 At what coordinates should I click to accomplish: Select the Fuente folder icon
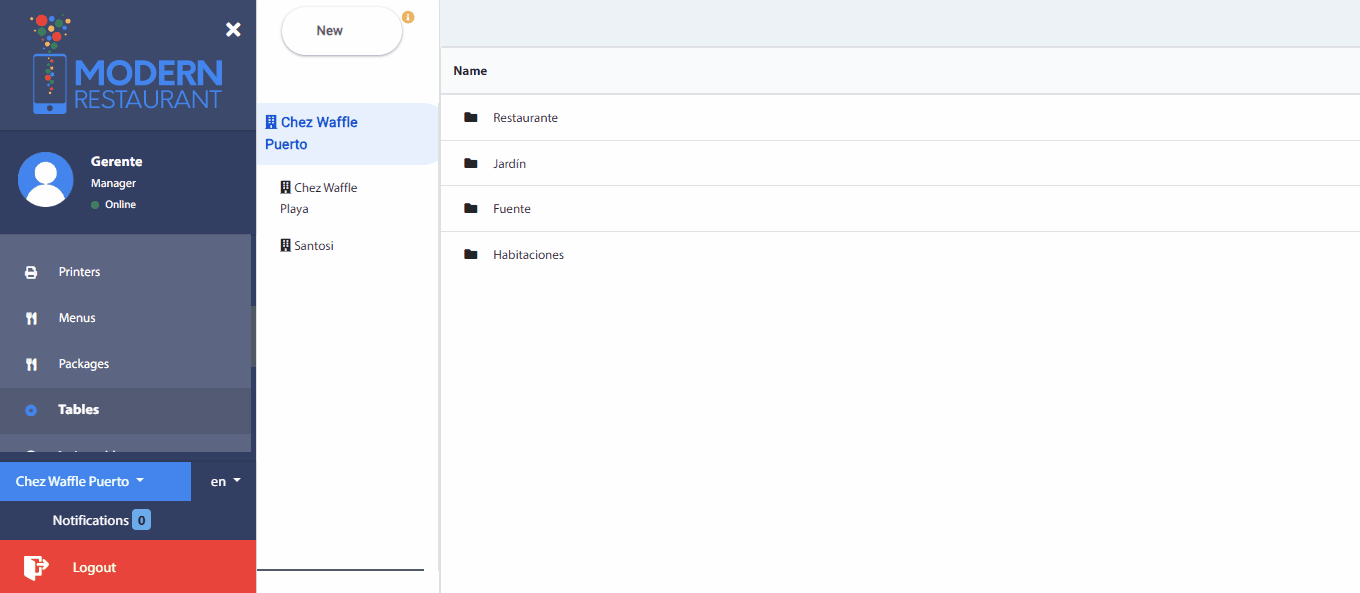(471, 209)
